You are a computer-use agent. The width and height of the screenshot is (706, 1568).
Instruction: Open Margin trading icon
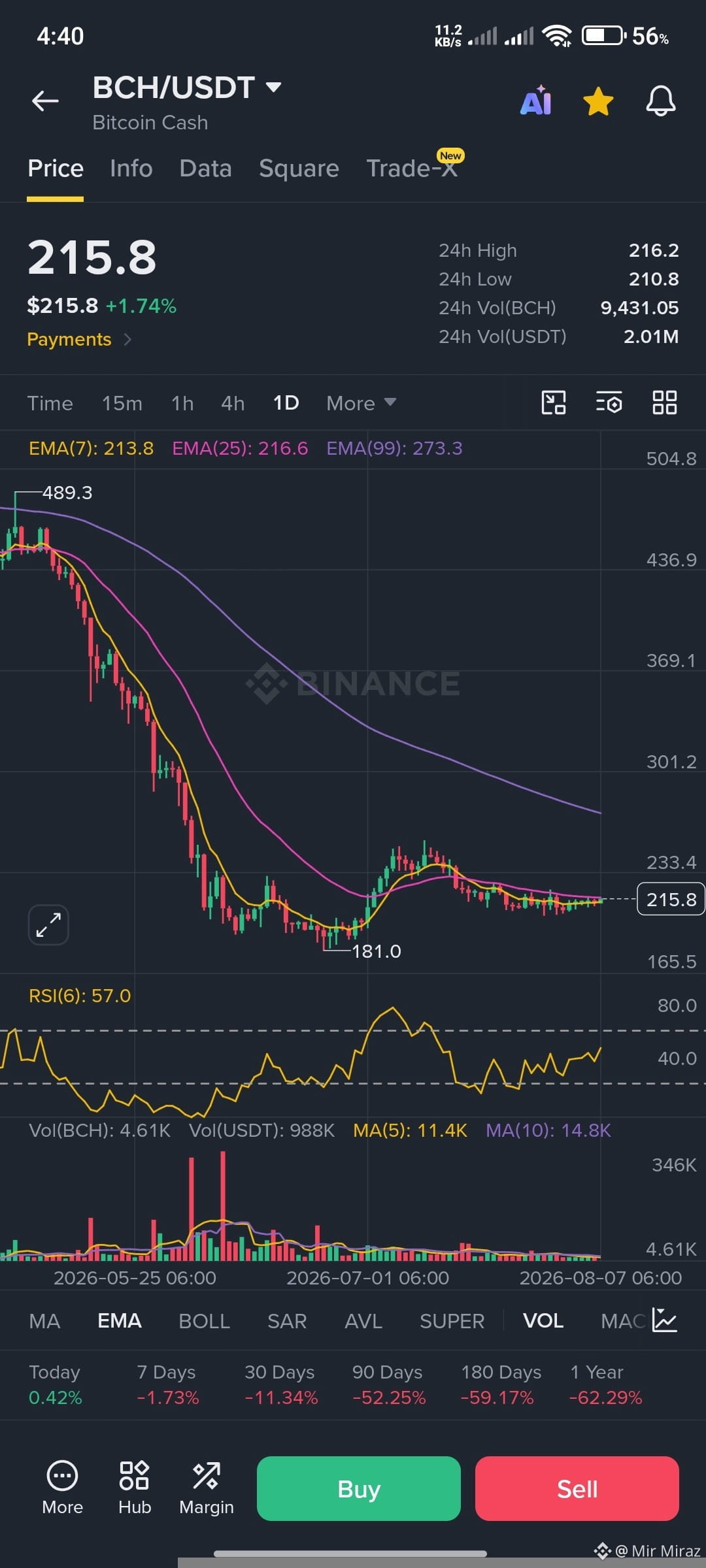tap(207, 1489)
